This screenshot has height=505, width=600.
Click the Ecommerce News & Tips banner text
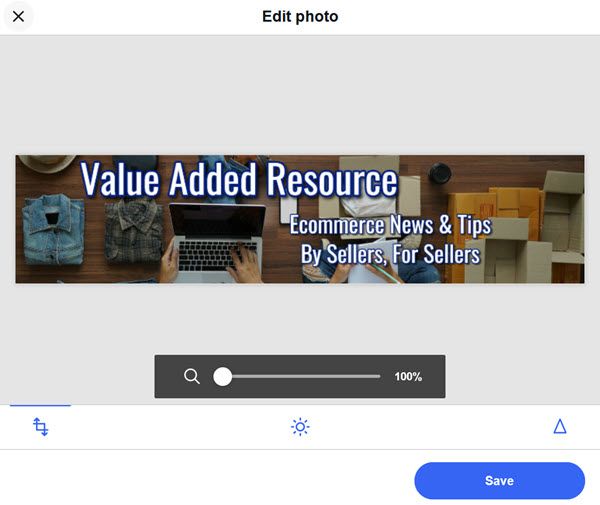coord(390,225)
